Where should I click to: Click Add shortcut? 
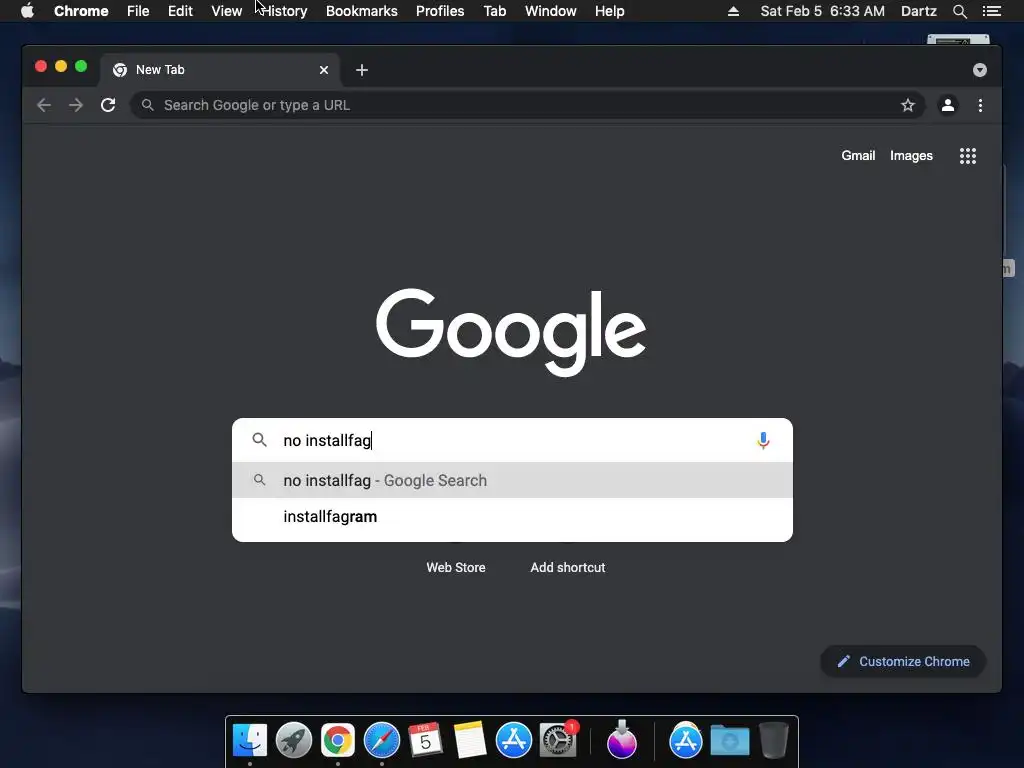point(568,568)
